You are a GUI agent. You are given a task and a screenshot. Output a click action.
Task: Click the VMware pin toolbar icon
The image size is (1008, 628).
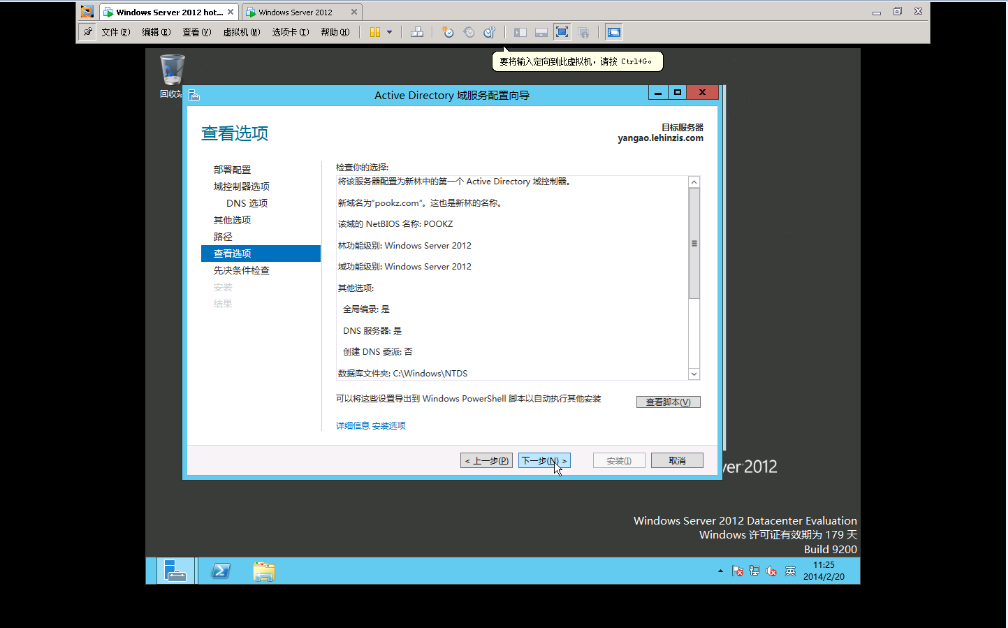[x=87, y=31]
